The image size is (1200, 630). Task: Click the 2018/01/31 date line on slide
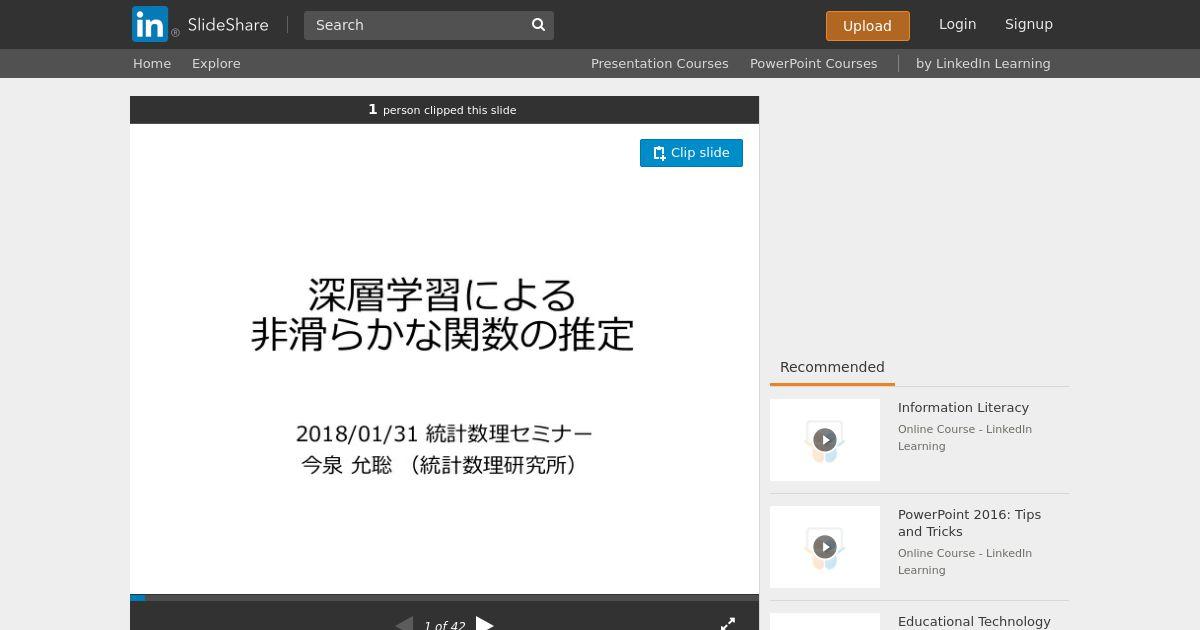coord(444,434)
